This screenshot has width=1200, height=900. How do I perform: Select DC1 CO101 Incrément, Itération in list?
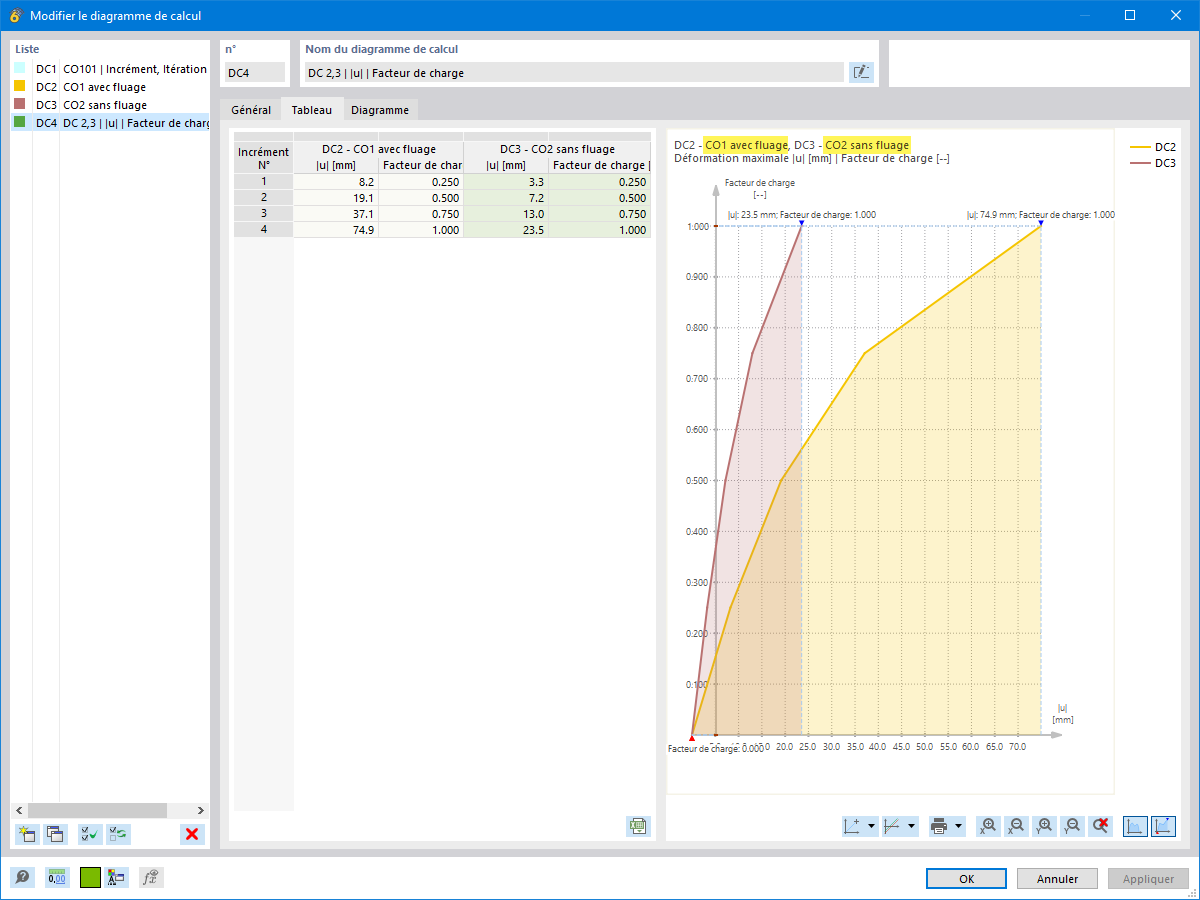pos(110,69)
